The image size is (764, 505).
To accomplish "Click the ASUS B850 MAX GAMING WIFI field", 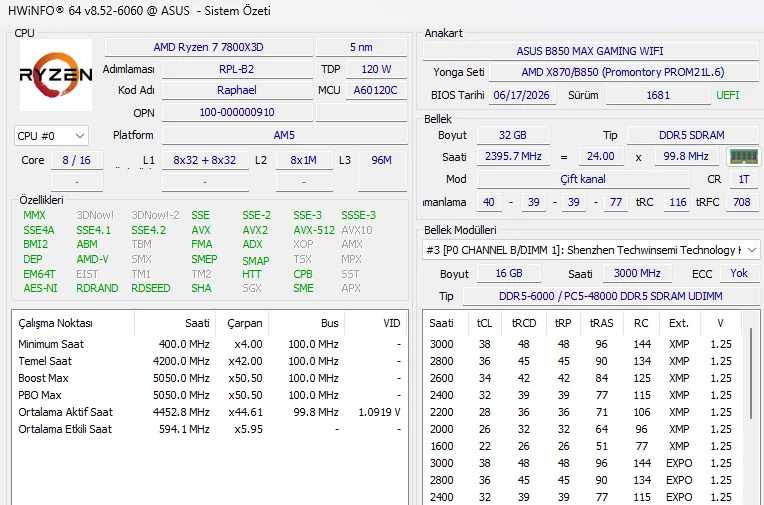I will click(x=590, y=51).
